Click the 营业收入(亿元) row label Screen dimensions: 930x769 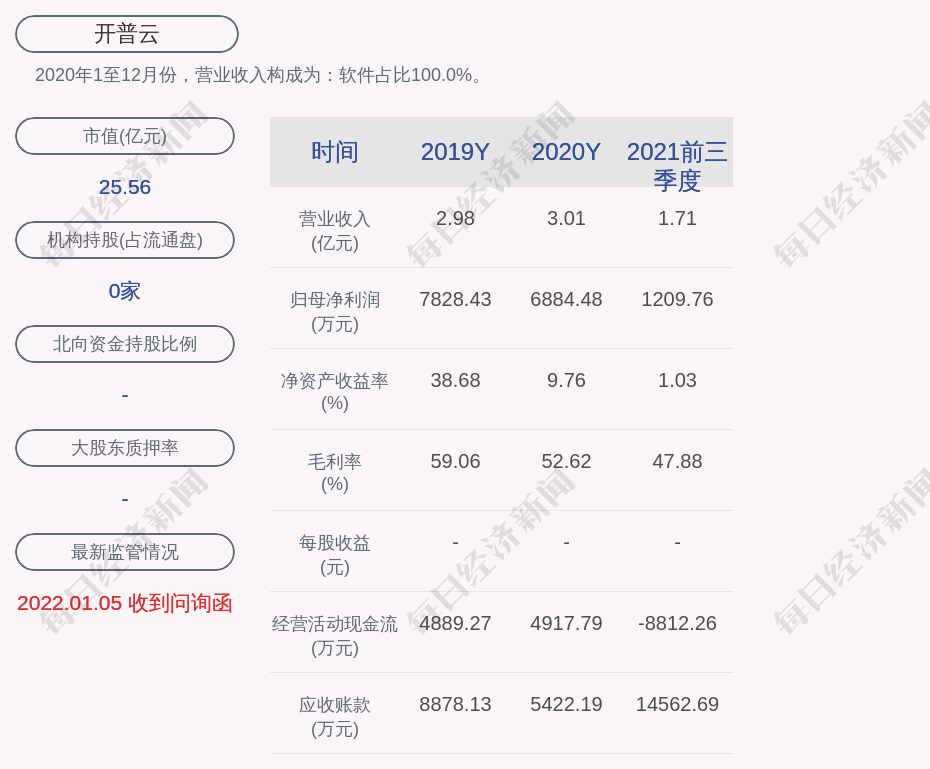pyautogui.click(x=335, y=231)
